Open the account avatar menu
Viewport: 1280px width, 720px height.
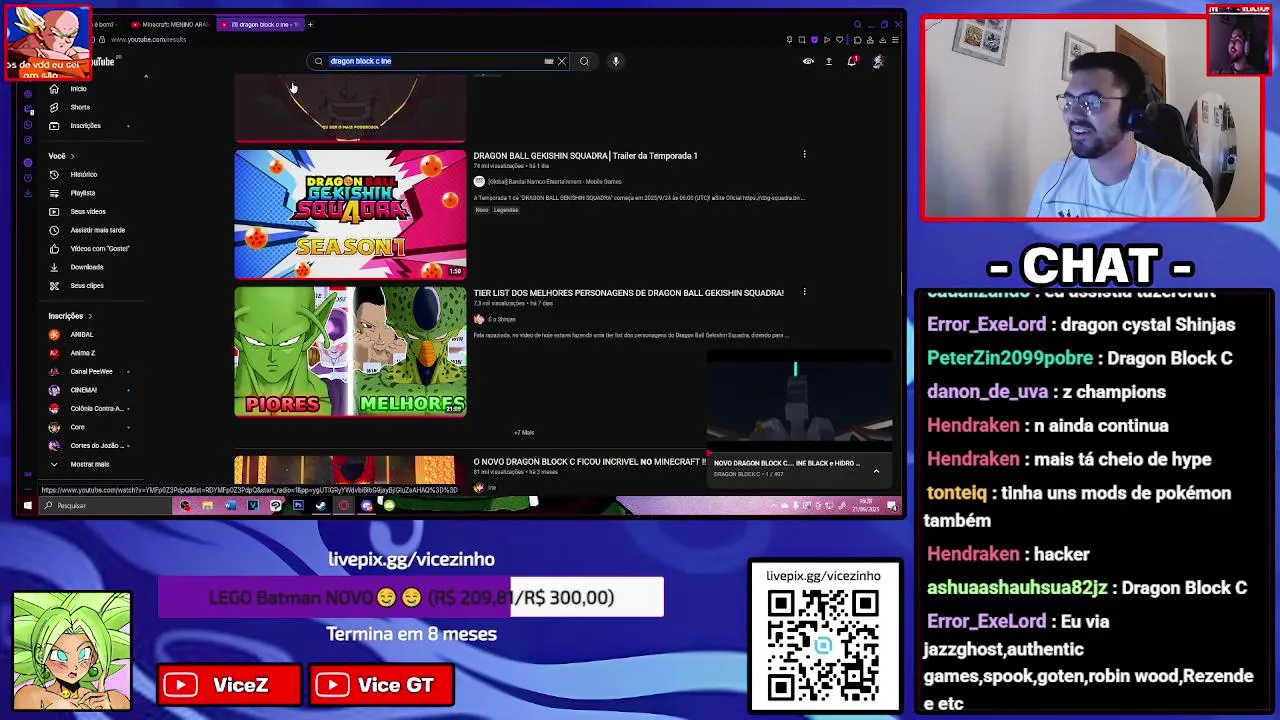(878, 61)
